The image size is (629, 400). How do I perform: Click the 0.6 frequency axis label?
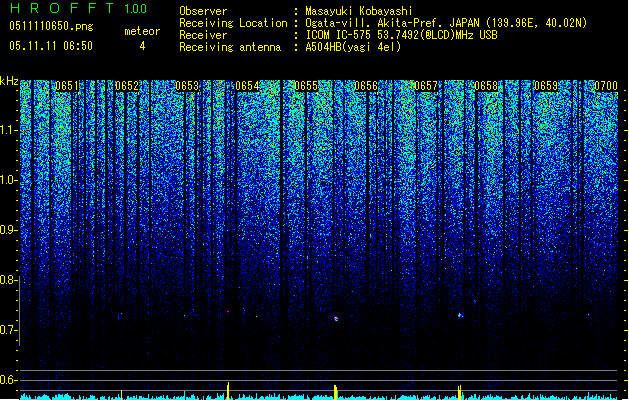point(8,380)
